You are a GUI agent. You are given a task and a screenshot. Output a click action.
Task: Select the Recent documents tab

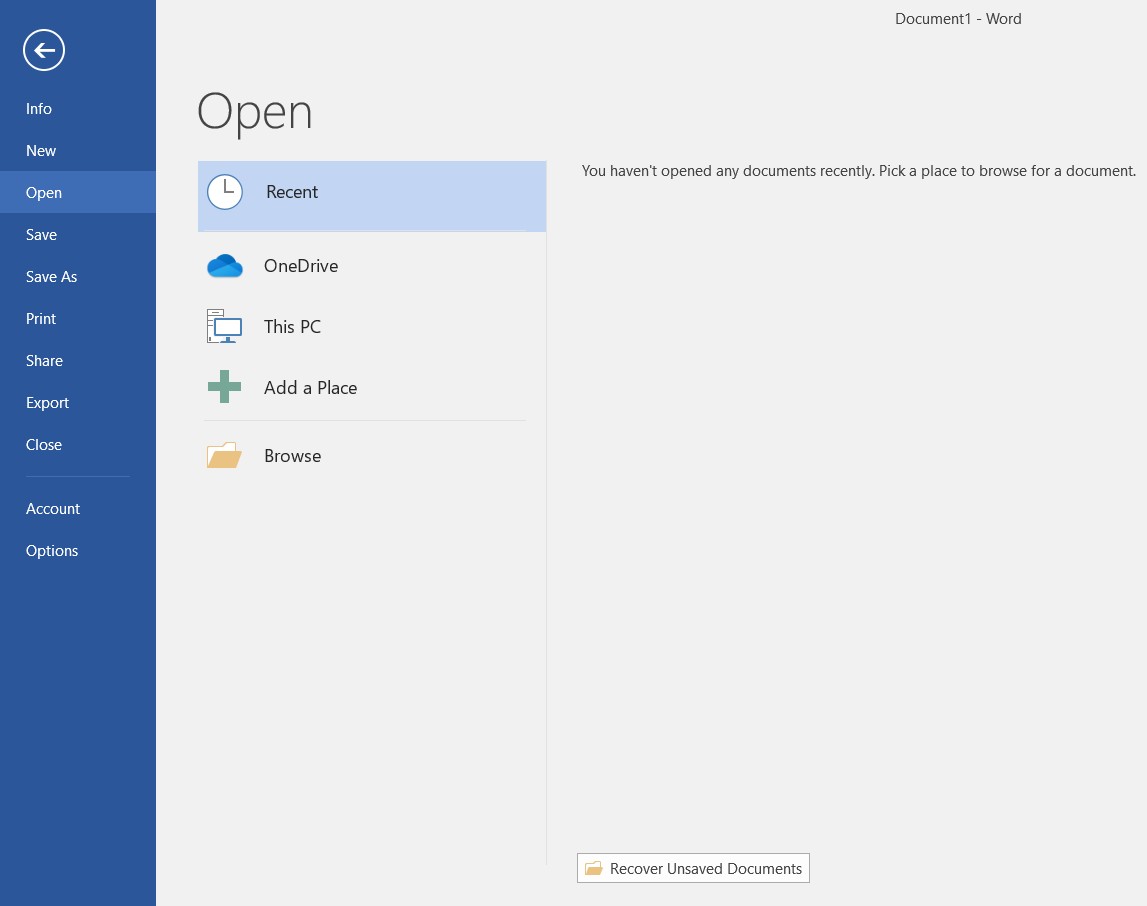click(292, 191)
